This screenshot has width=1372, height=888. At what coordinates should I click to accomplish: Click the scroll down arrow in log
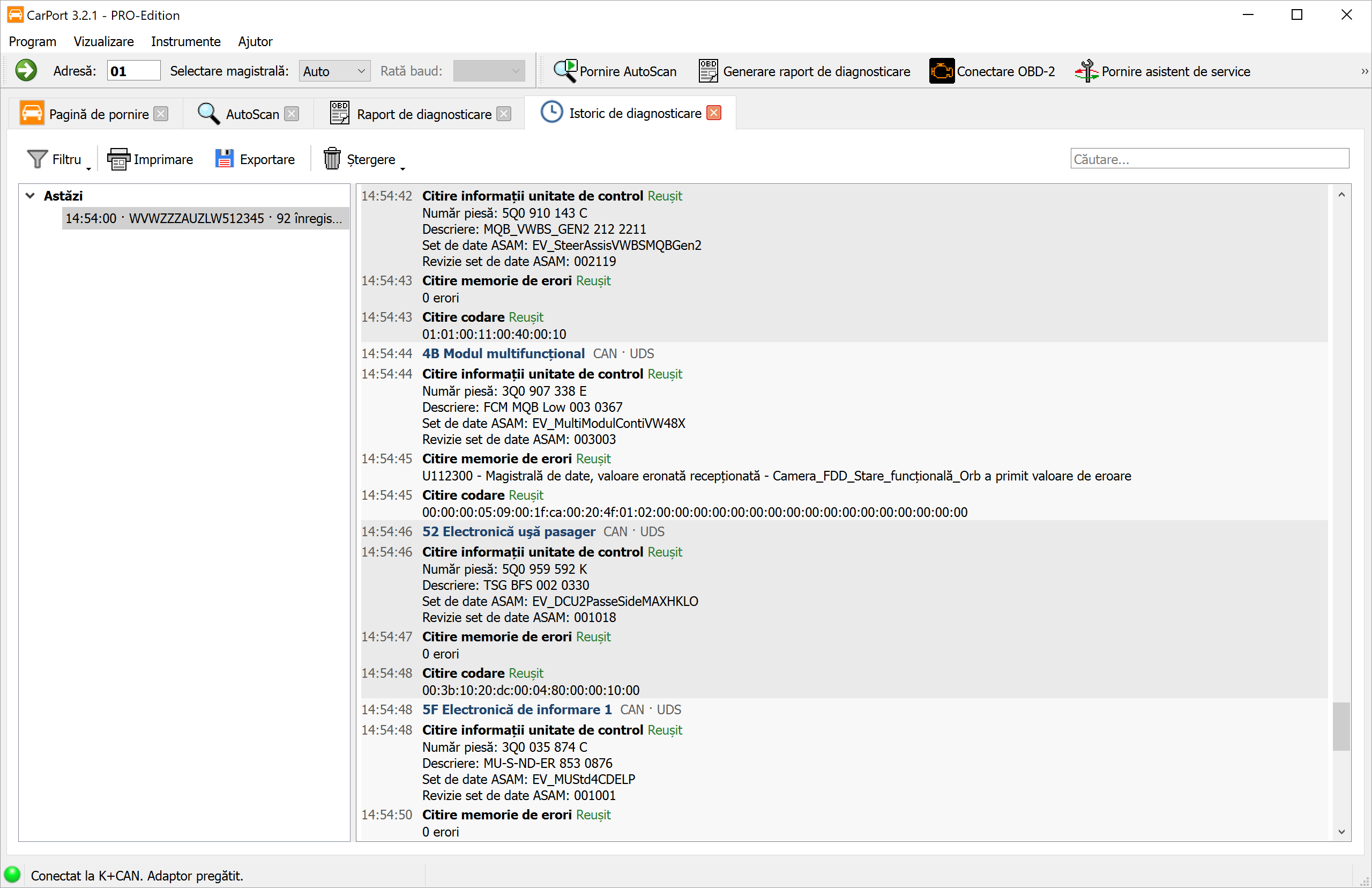(x=1341, y=832)
